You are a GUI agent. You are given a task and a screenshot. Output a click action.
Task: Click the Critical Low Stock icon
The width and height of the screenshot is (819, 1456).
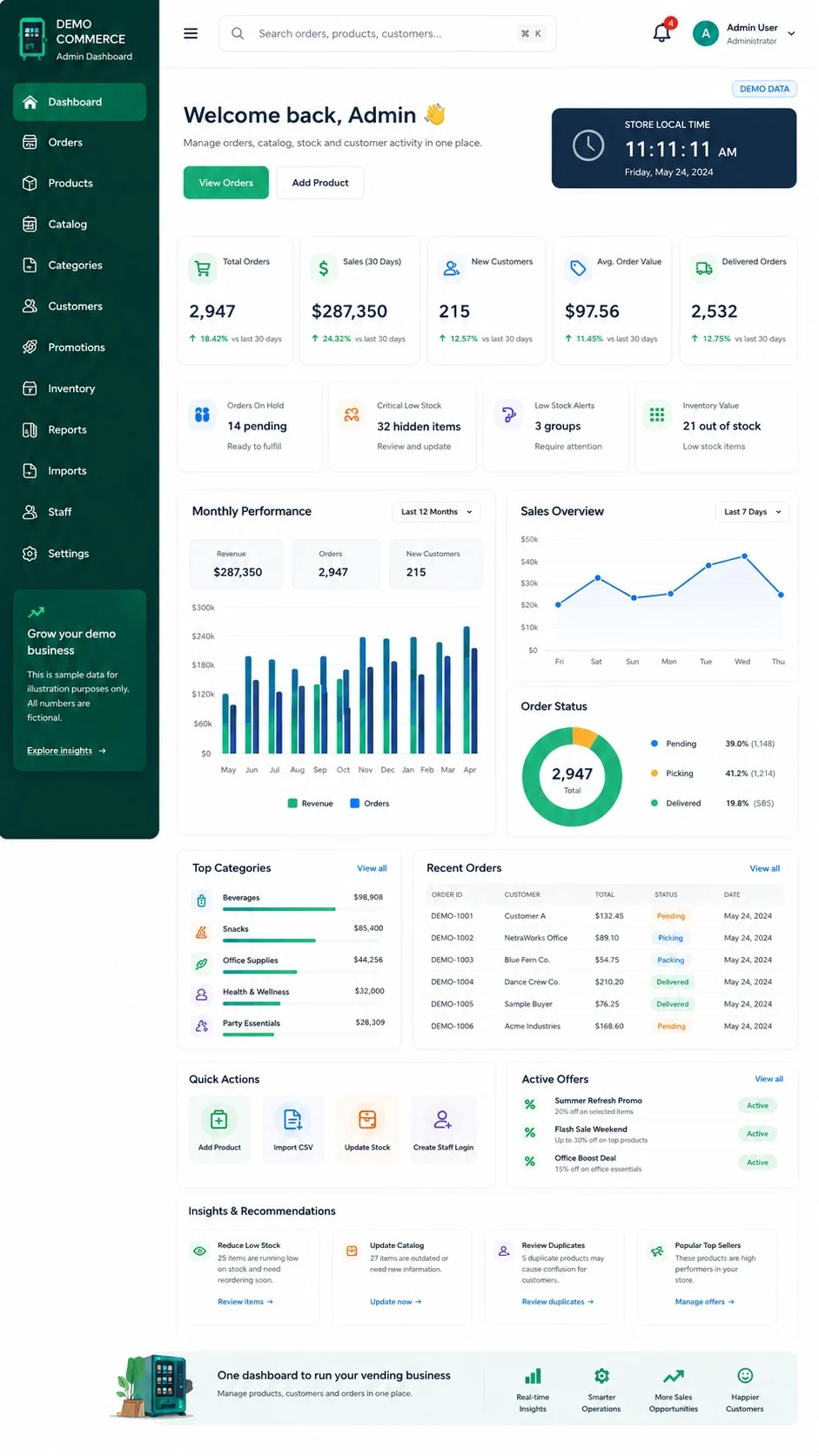pyautogui.click(x=352, y=415)
